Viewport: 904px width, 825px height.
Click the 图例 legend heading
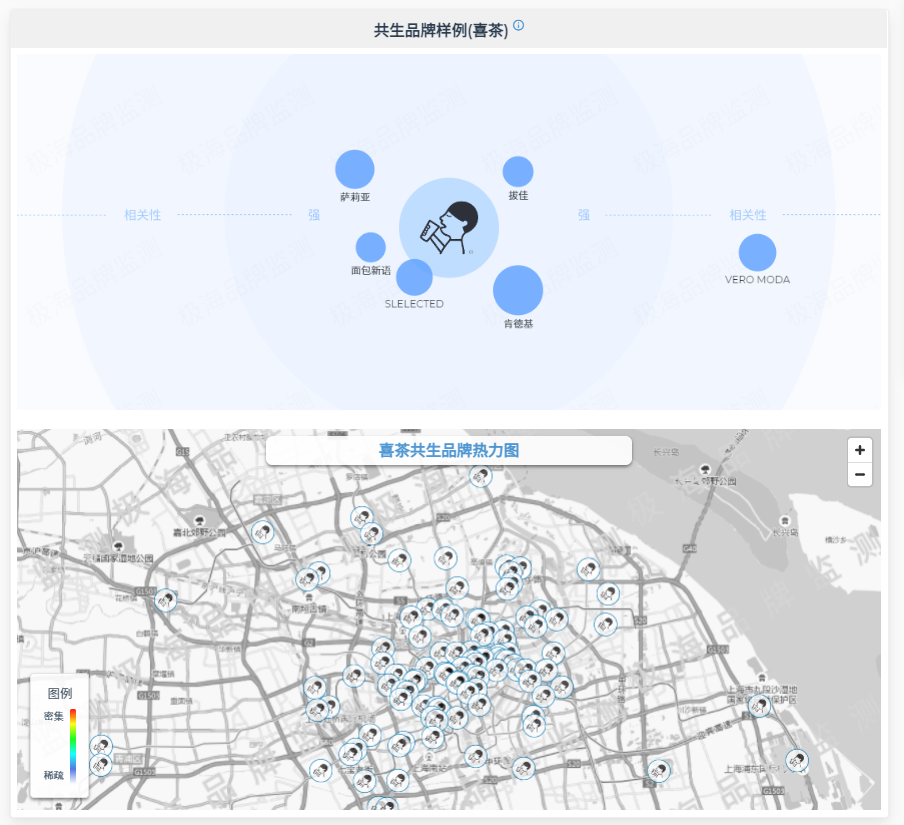(x=60, y=693)
